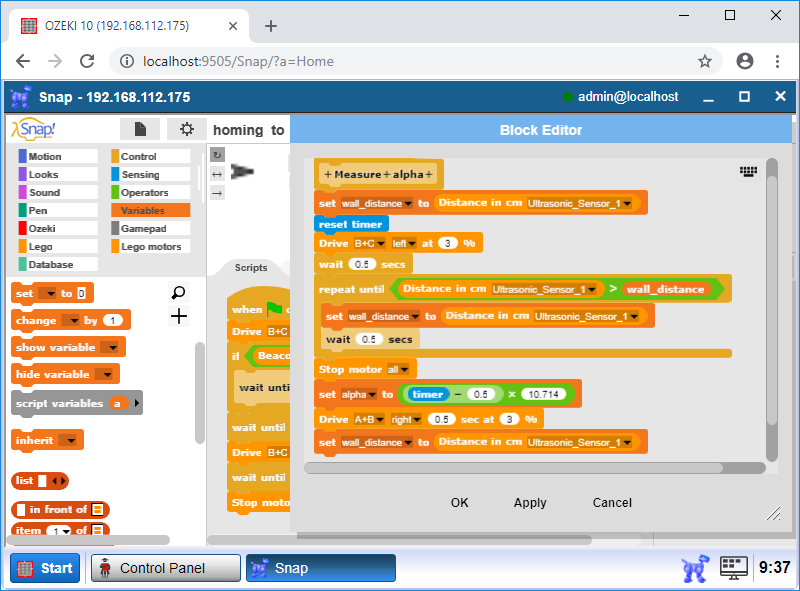Click the reset timer block
Screen dimensions: 800x591
pos(351,224)
